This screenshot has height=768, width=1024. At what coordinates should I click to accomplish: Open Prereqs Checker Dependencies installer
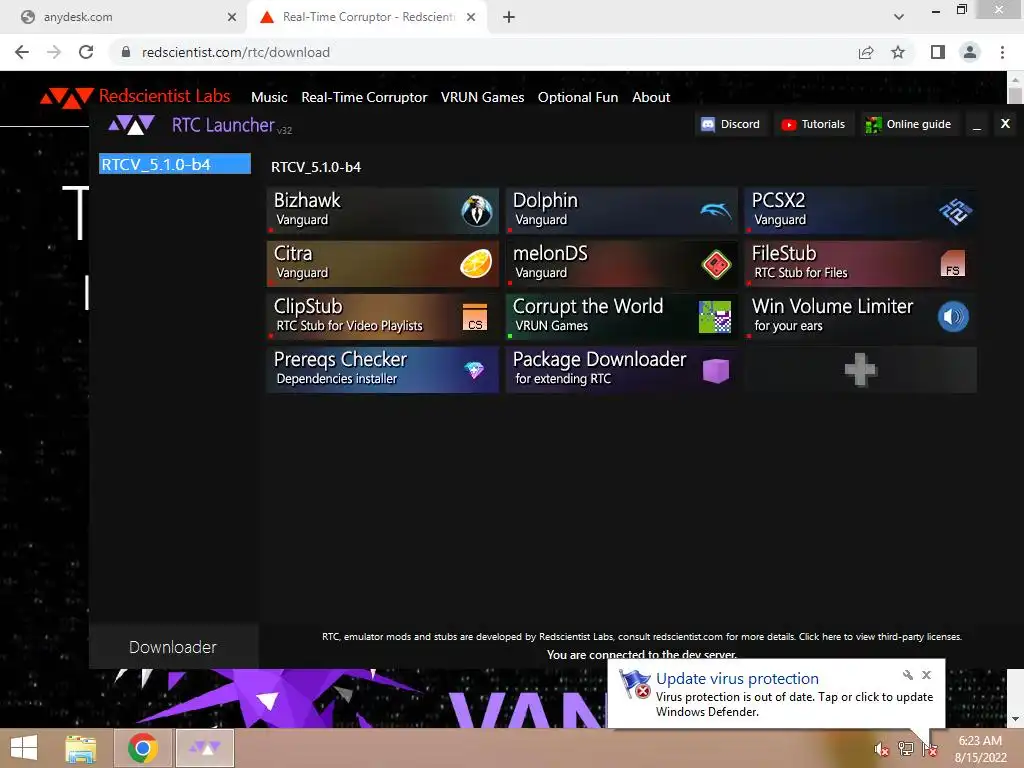[x=383, y=370]
